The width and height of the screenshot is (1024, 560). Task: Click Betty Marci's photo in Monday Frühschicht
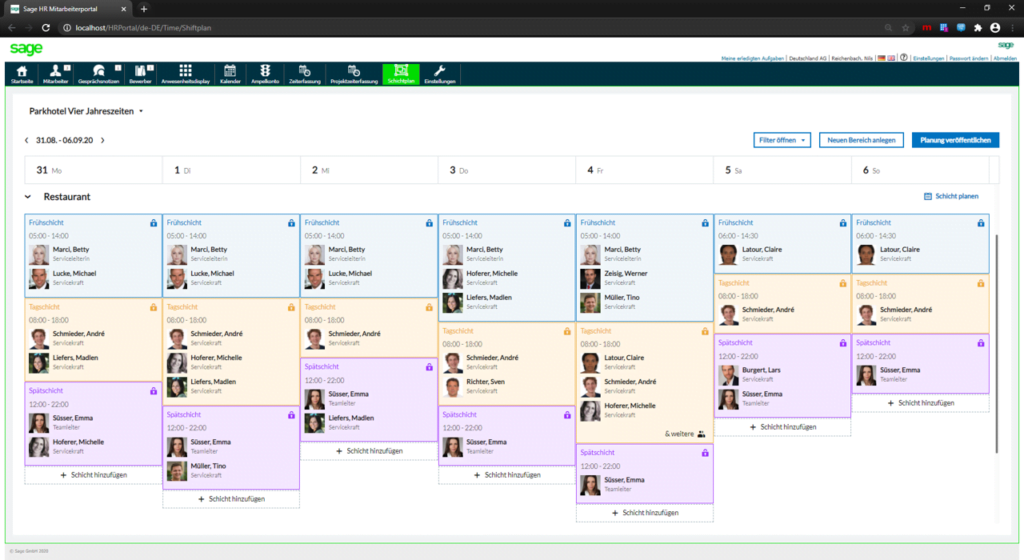pos(39,255)
